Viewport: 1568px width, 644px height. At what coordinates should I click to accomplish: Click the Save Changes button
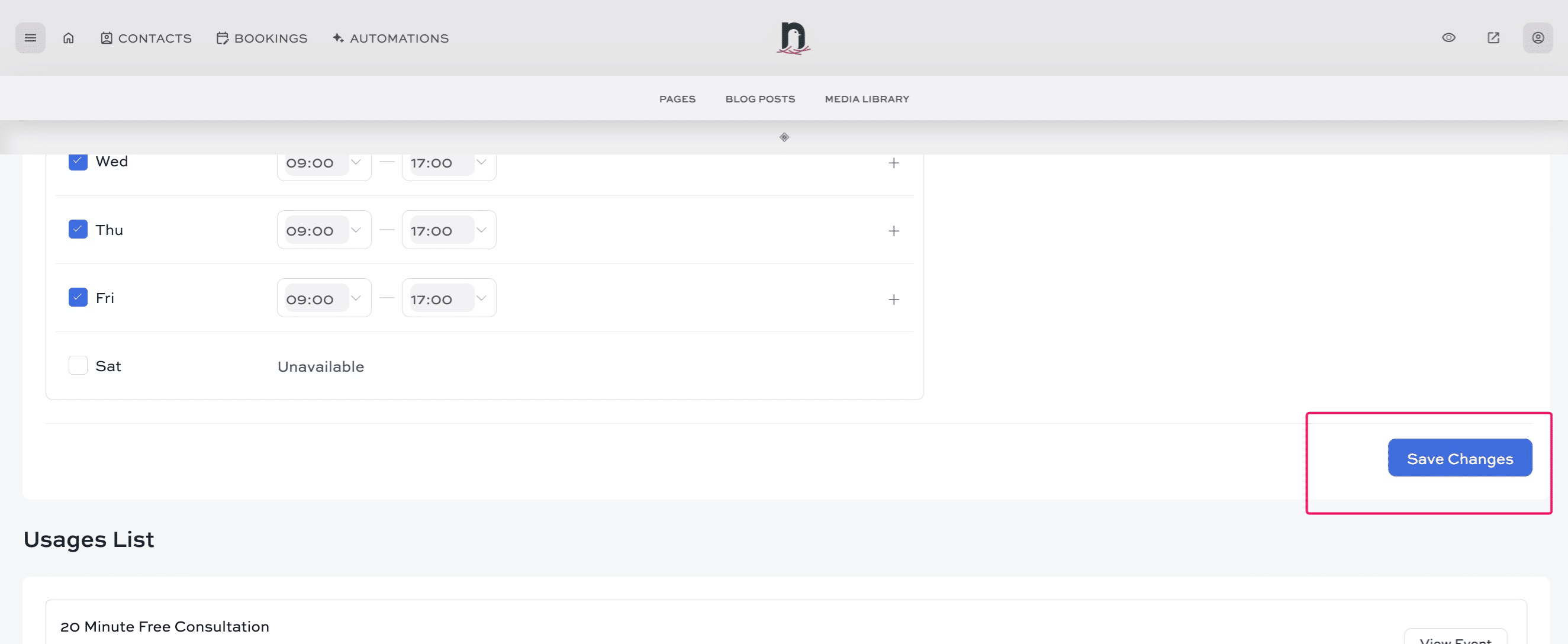1459,458
